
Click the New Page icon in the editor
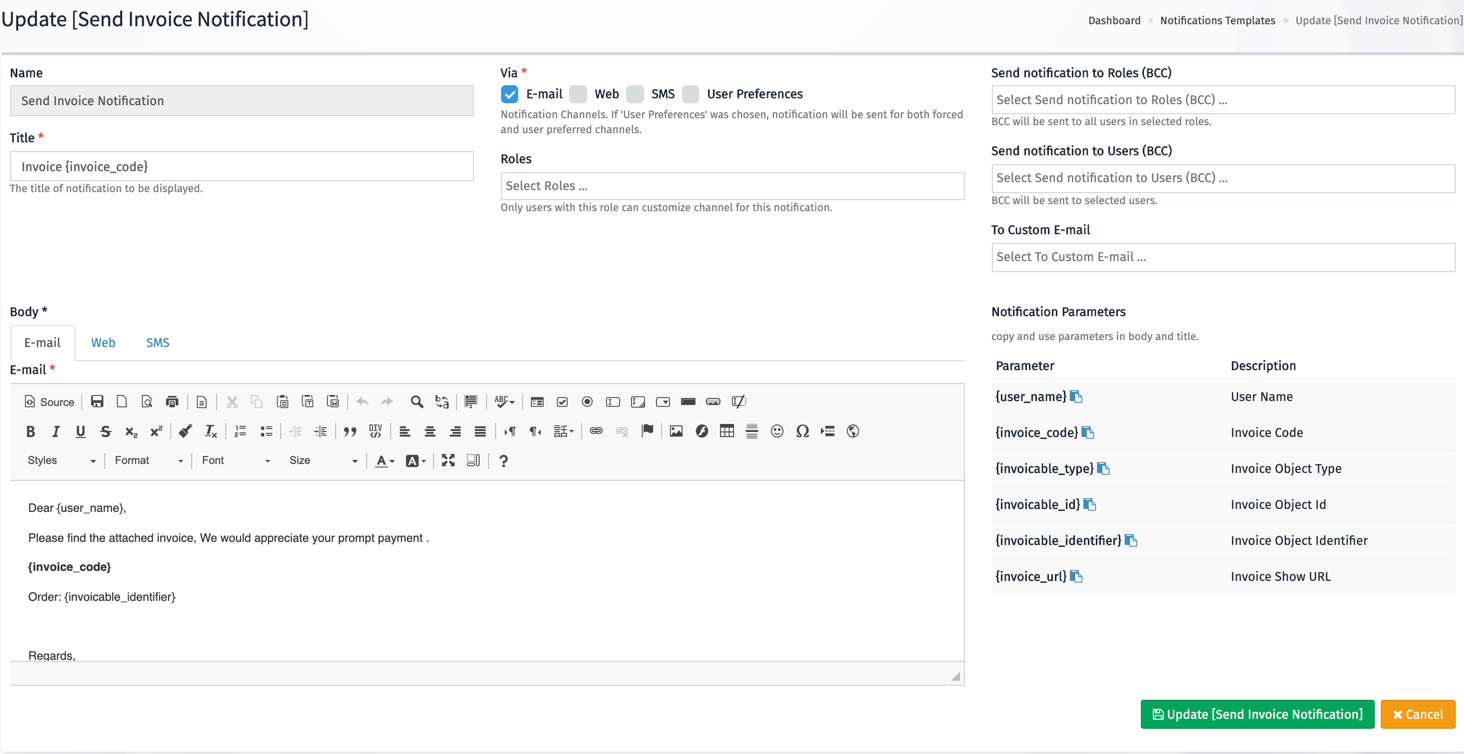(x=122, y=402)
